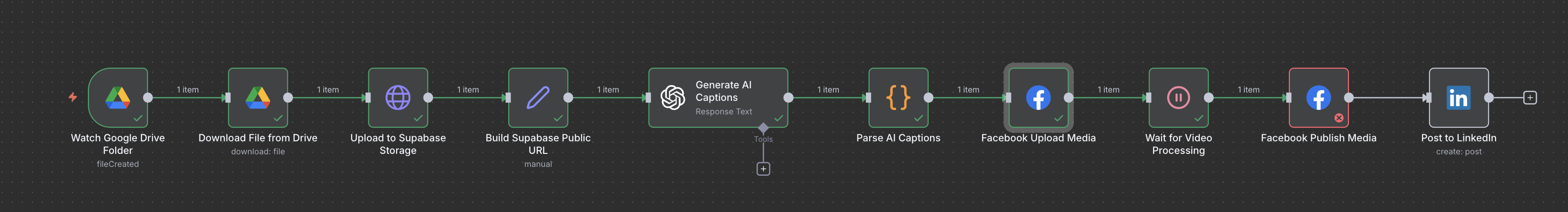The image size is (1568, 212).
Task: Select the Upload to Supabase Storage globe node
Action: click(x=398, y=98)
